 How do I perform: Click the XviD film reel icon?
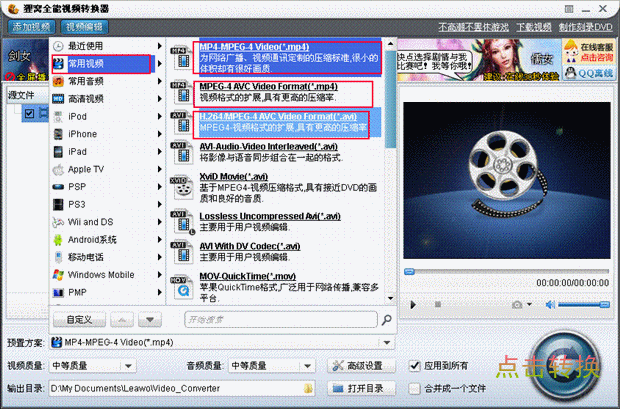pyautogui.click(x=182, y=187)
